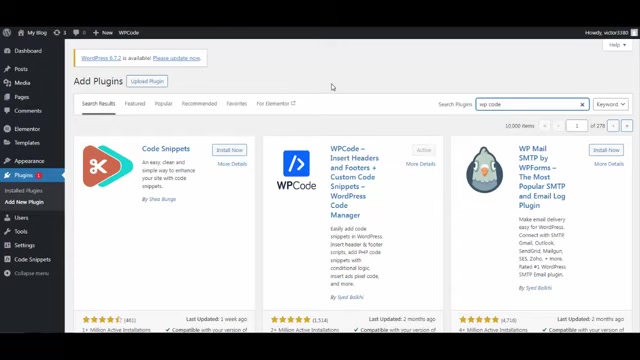Clear the plugin search text

coord(582,105)
